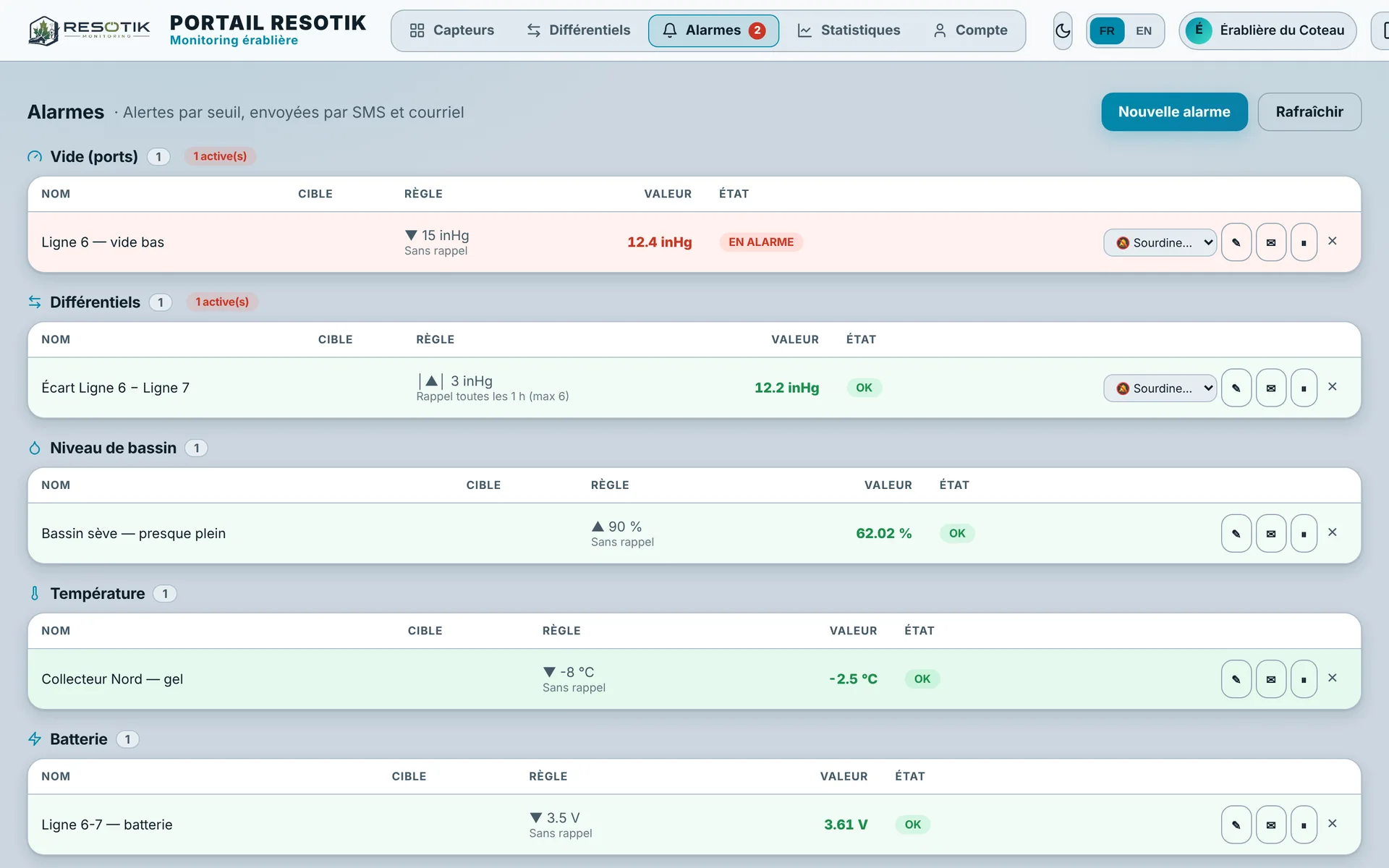Switch language to FR
This screenshot has height=868, width=1389.
(x=1106, y=30)
